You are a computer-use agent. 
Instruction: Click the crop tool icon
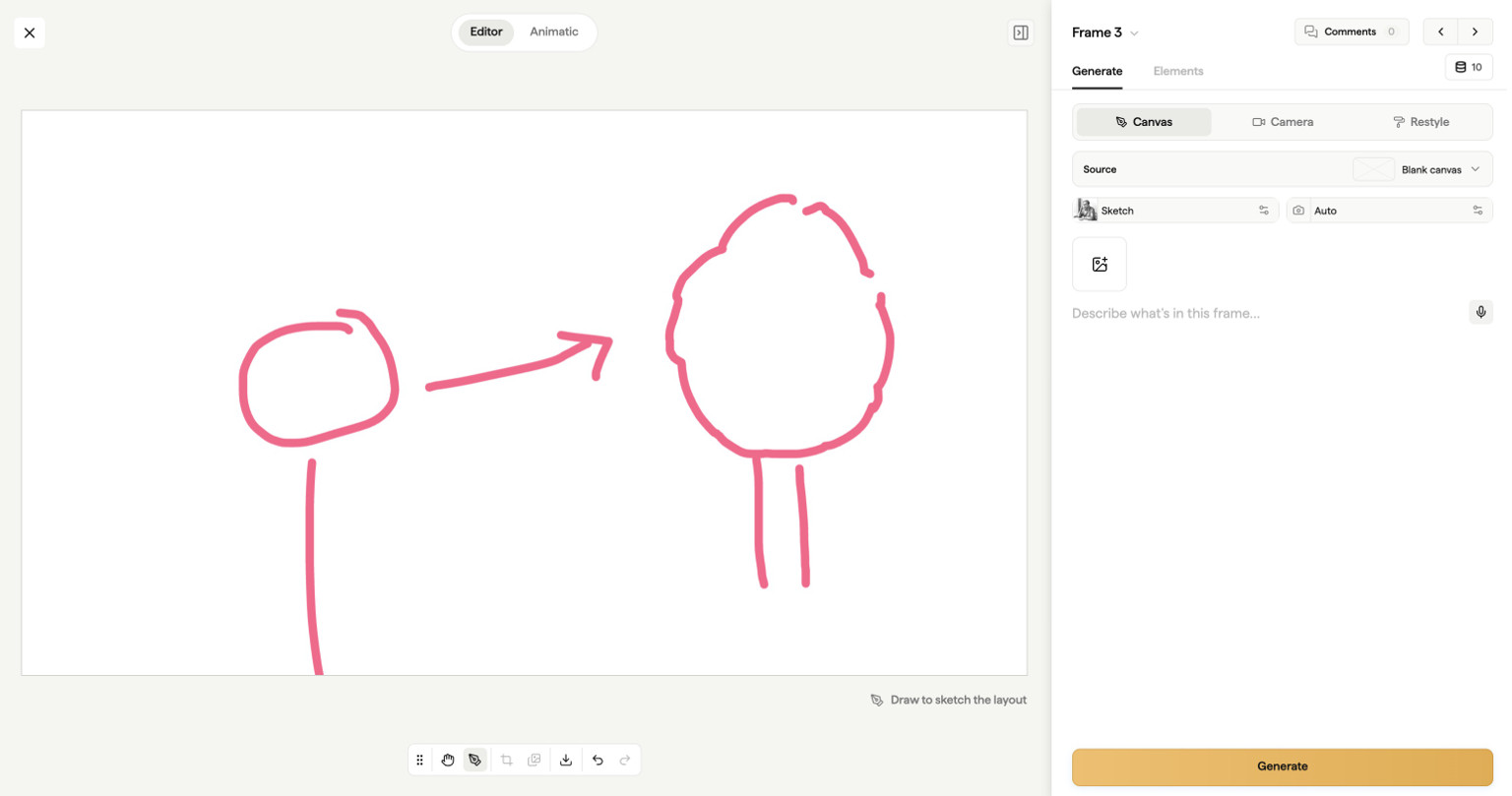pyautogui.click(x=507, y=760)
